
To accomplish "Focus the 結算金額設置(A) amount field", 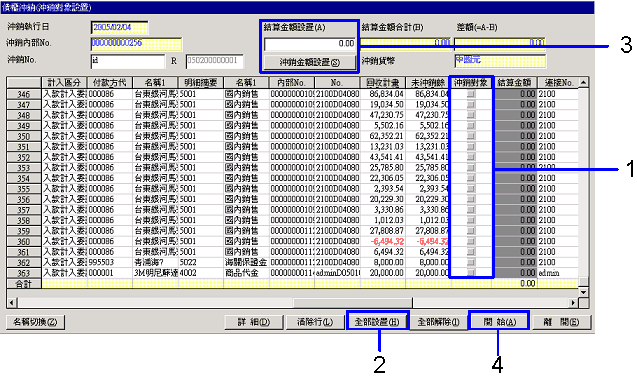I will [310, 43].
